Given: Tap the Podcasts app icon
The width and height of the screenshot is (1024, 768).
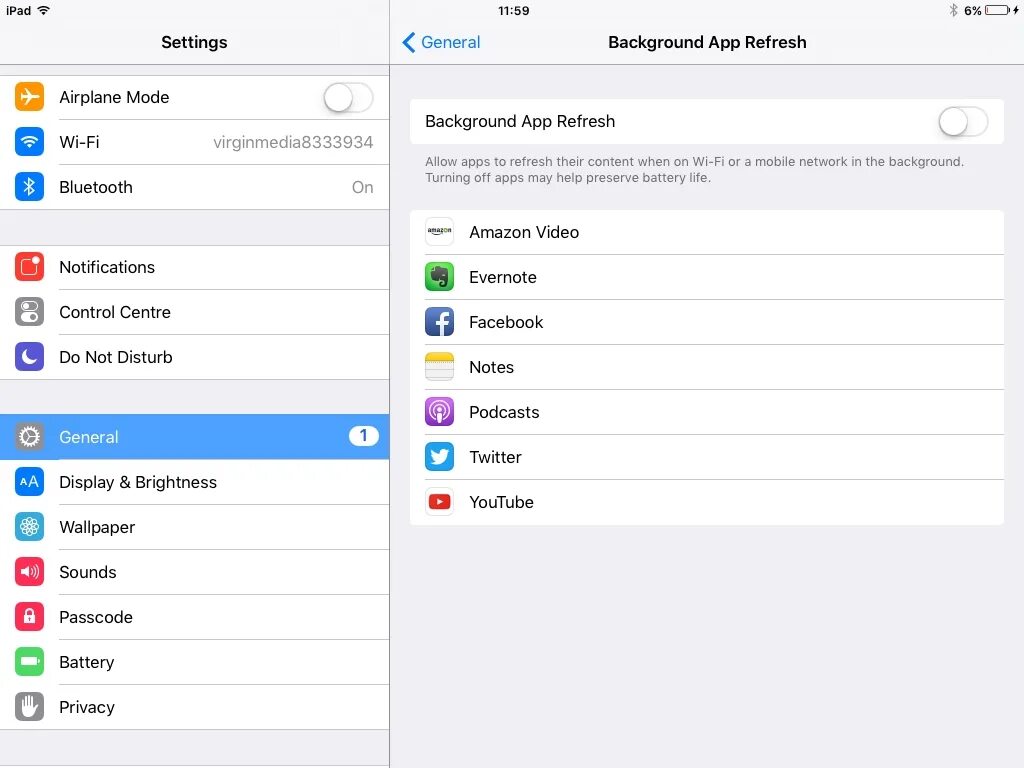Looking at the screenshot, I should [x=440, y=412].
